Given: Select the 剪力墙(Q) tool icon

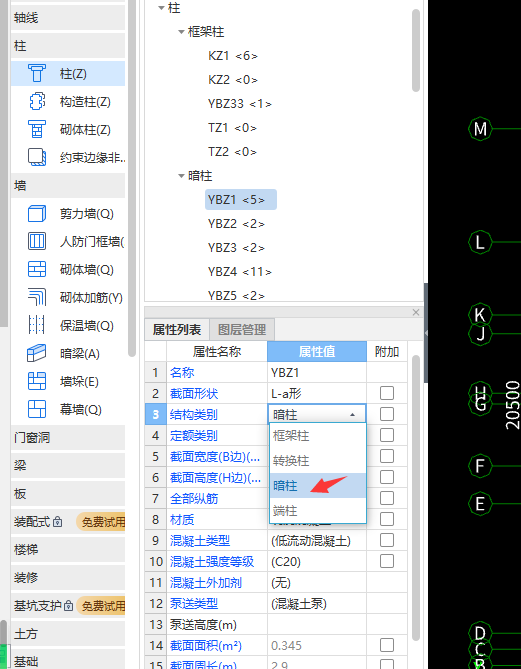Looking at the screenshot, I should click(x=37, y=213).
